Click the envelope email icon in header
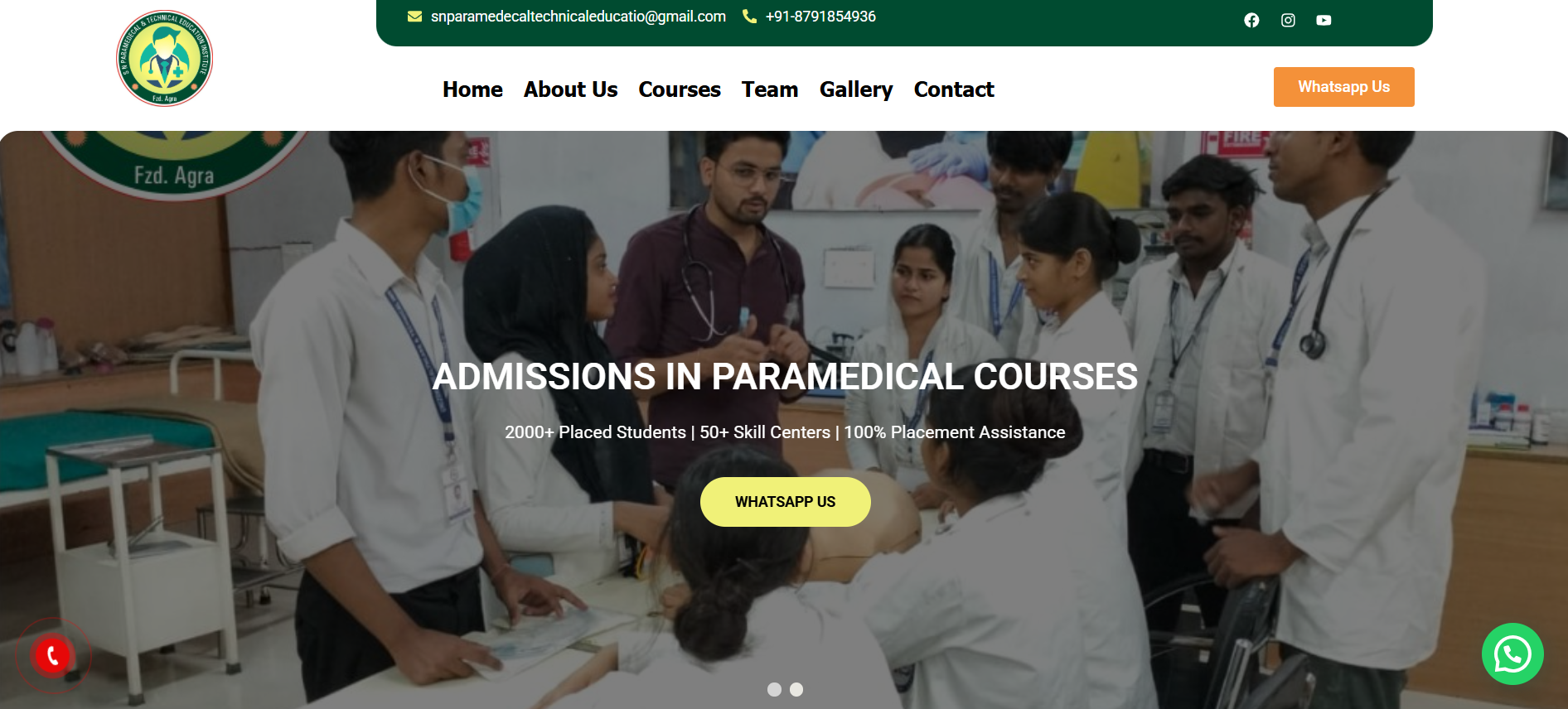Viewport: 1568px width, 709px height. (x=415, y=17)
